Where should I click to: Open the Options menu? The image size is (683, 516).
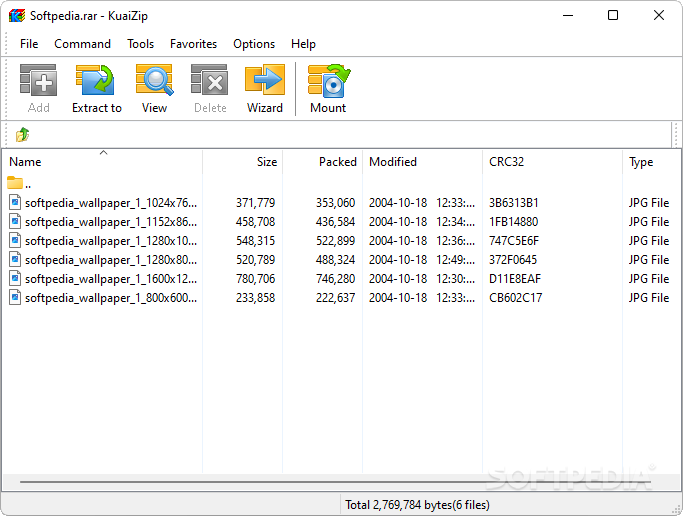[254, 44]
